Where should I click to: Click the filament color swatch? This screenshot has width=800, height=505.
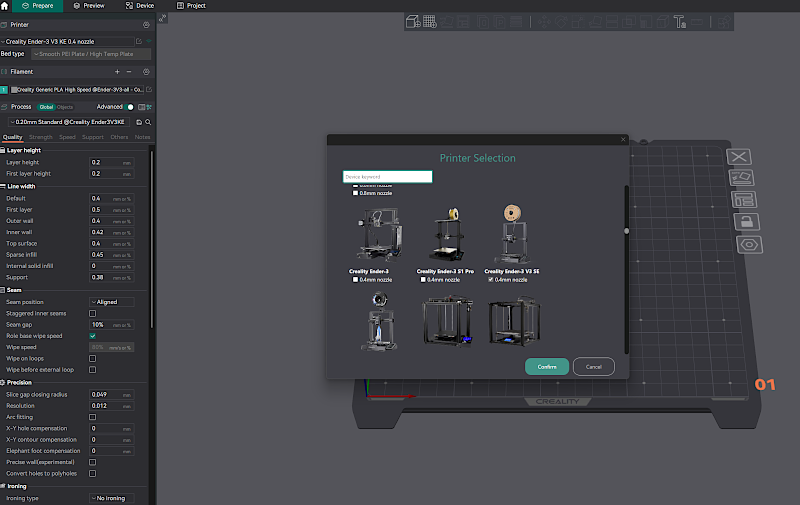(x=14, y=90)
